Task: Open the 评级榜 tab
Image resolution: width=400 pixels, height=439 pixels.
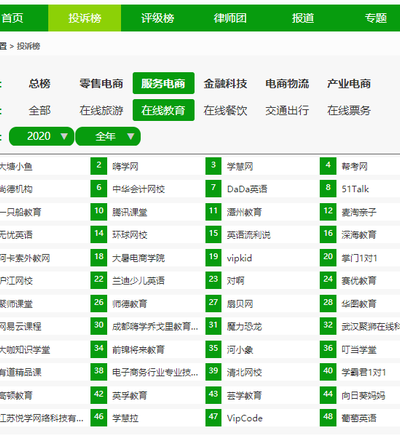Action: click(157, 18)
